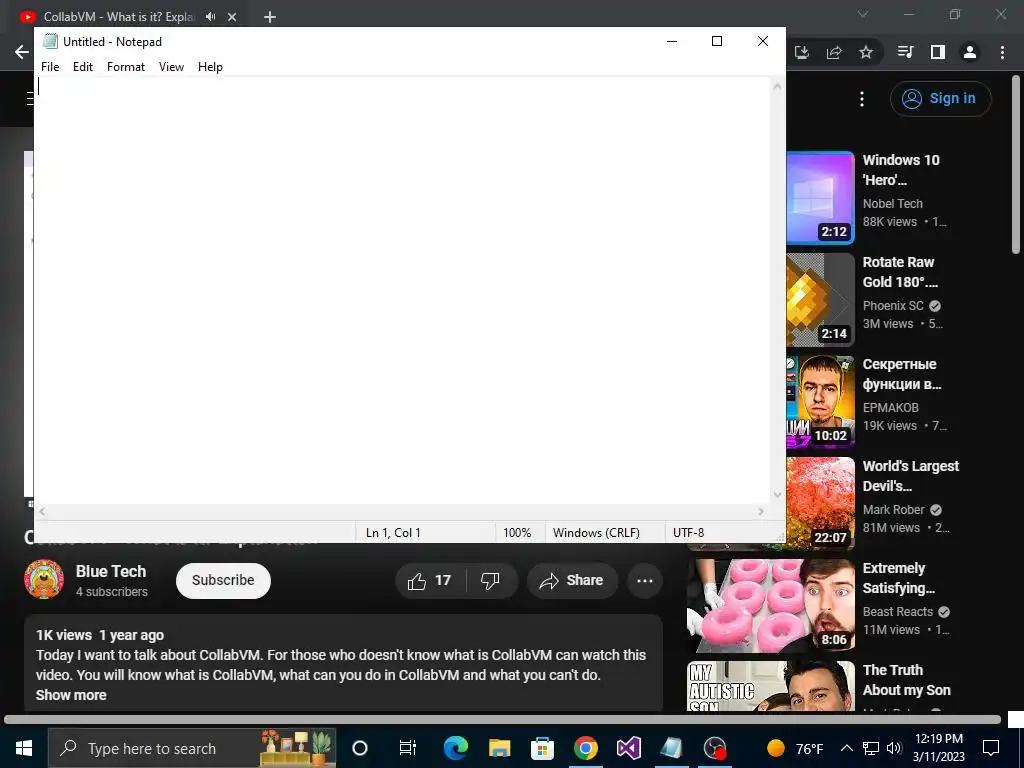Open the Blue Tech channel avatar

click(x=44, y=579)
